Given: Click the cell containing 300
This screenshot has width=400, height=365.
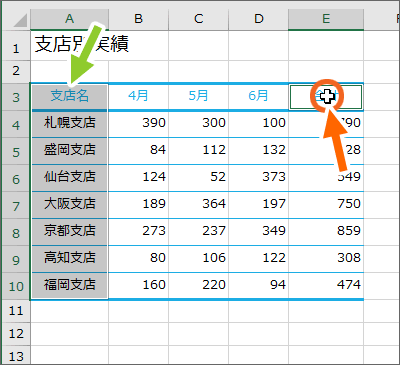Looking at the screenshot, I should [199, 124].
